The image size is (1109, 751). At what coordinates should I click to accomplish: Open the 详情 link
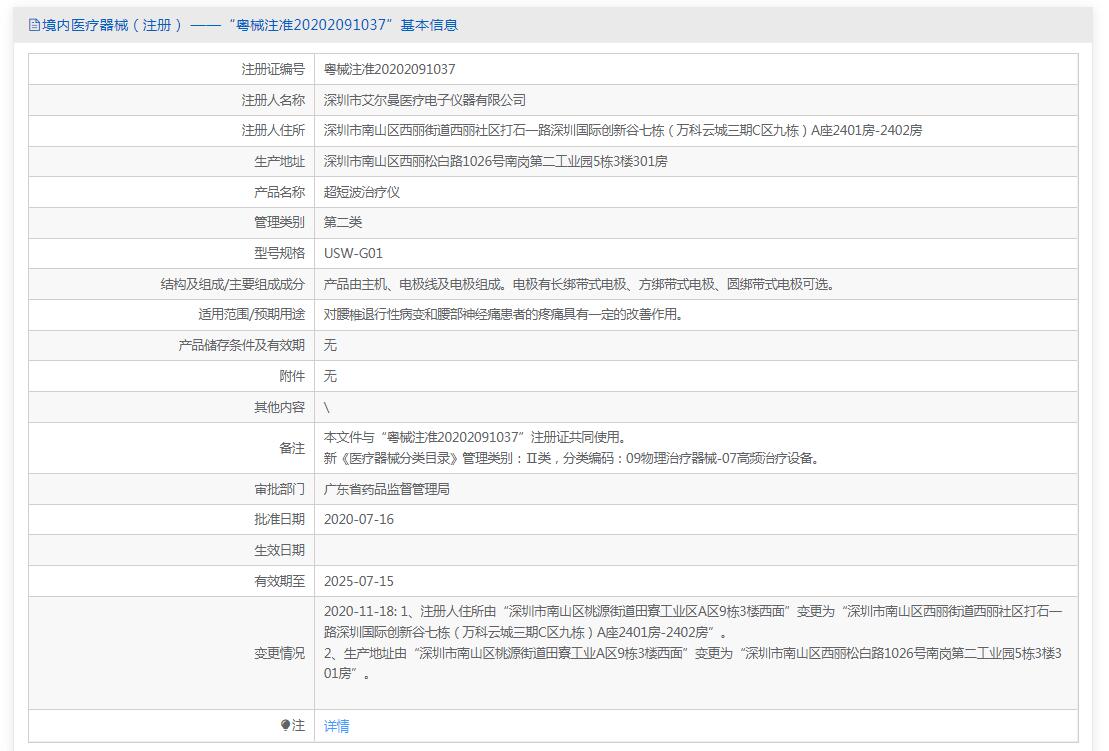pyautogui.click(x=337, y=726)
